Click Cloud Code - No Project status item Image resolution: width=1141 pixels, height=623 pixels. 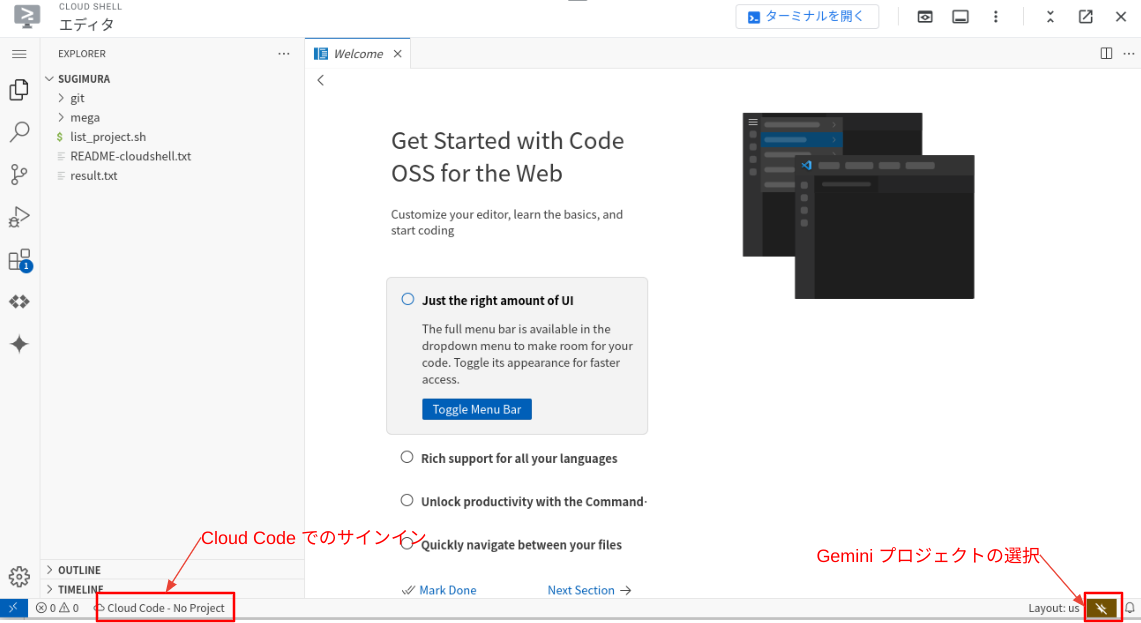(x=159, y=608)
